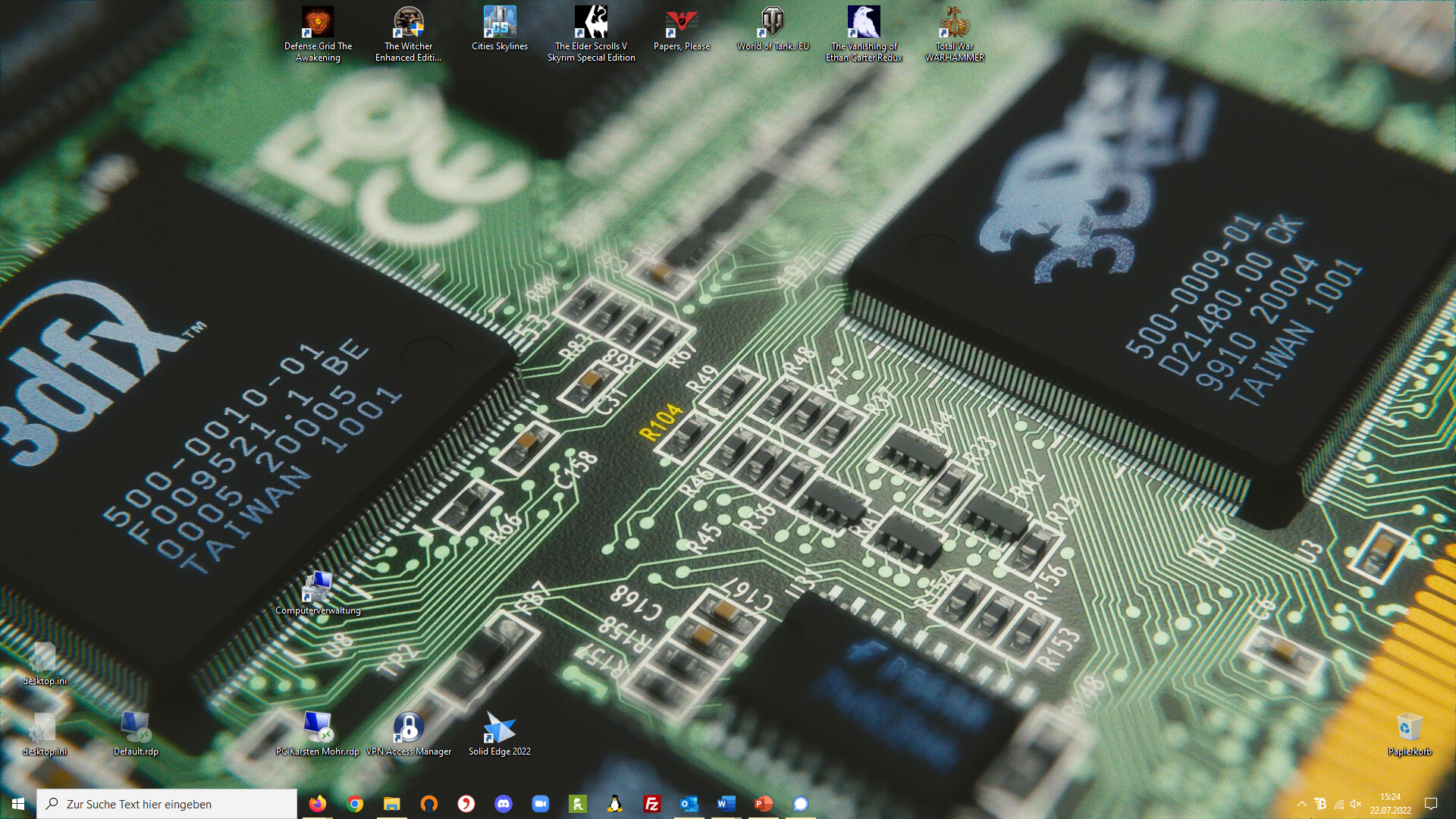Open the red comma icon app in taskbar
Screen dimensions: 1456x819
click(x=466, y=804)
